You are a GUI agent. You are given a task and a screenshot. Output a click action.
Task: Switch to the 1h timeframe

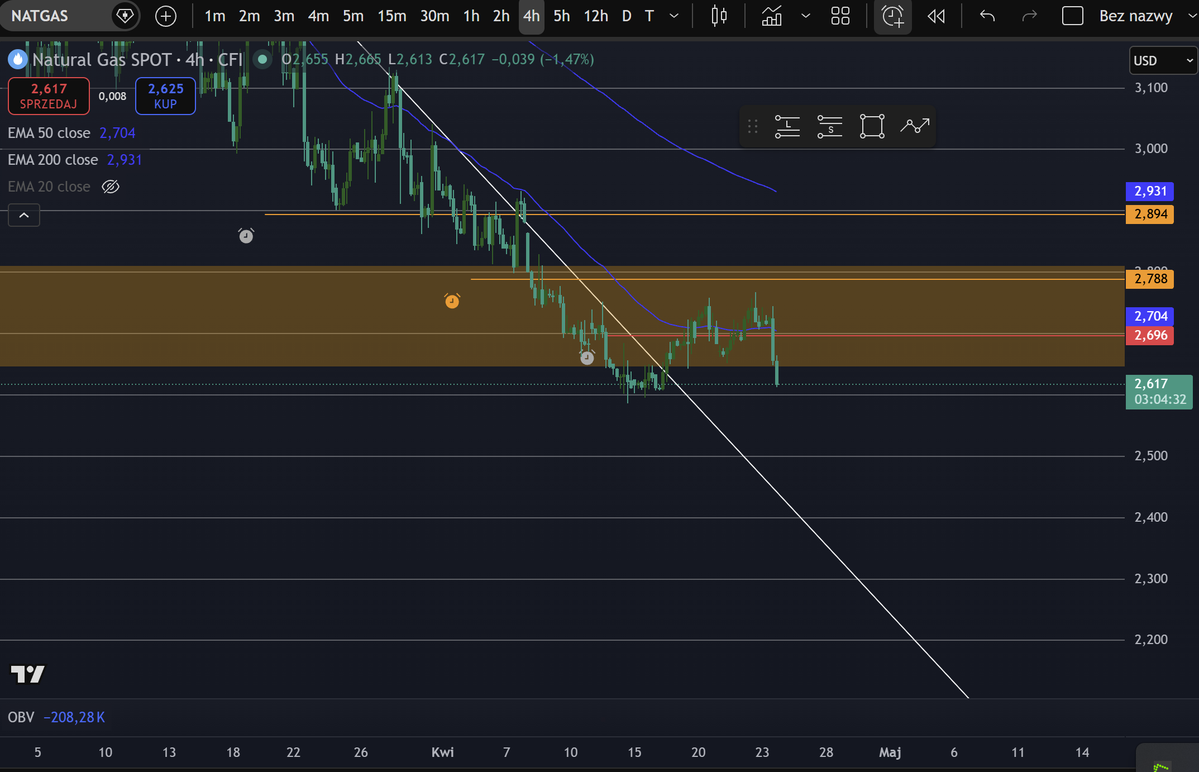(x=471, y=16)
